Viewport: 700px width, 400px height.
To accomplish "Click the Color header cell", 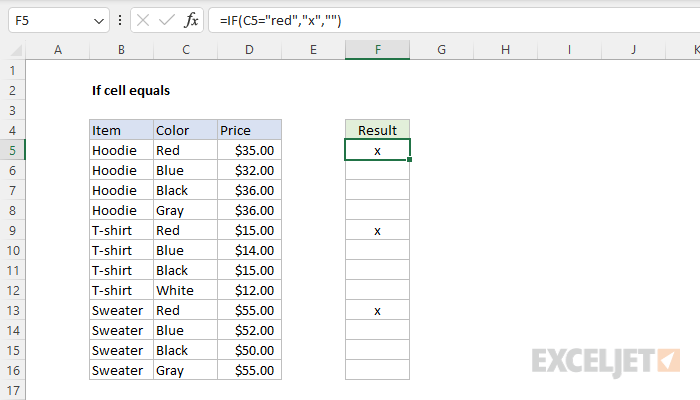I will click(x=186, y=130).
